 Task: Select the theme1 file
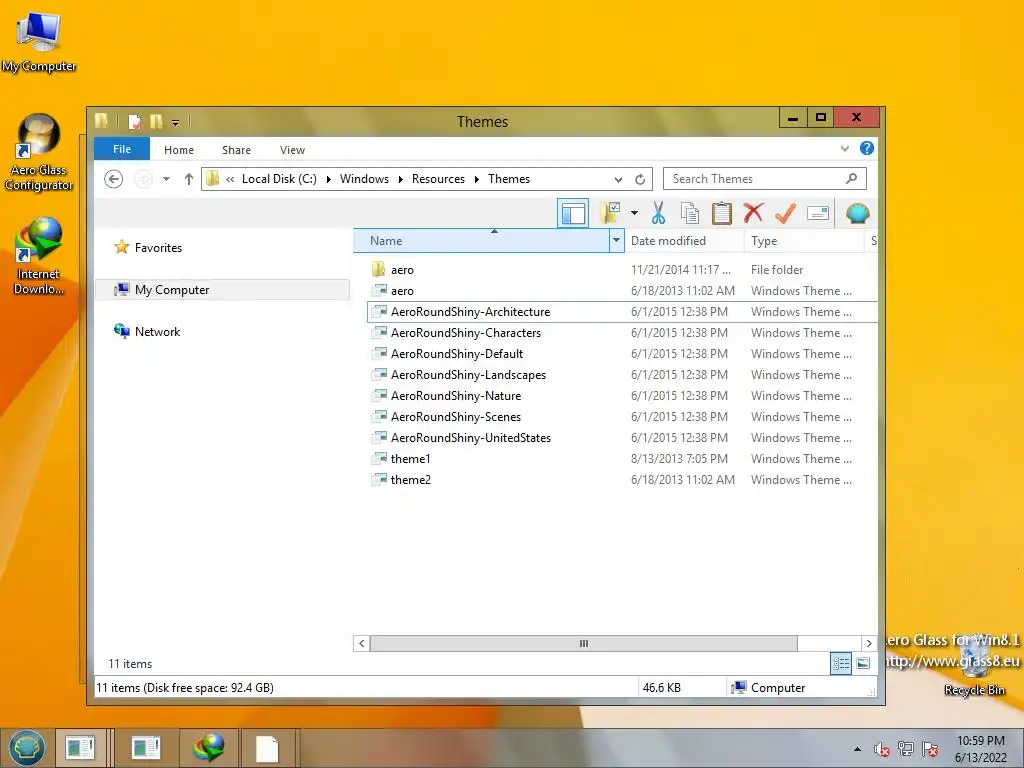410,458
